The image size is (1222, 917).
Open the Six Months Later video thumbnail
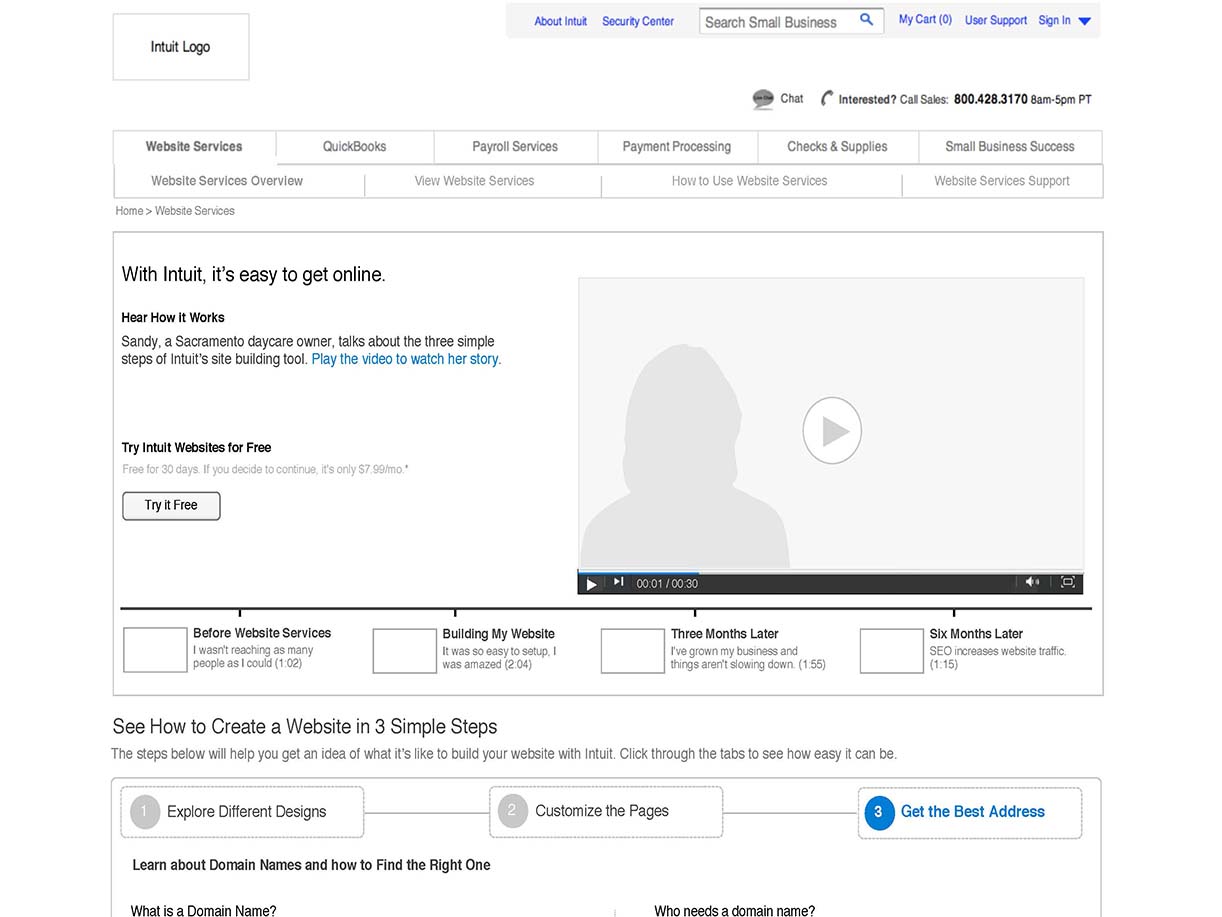click(x=892, y=650)
